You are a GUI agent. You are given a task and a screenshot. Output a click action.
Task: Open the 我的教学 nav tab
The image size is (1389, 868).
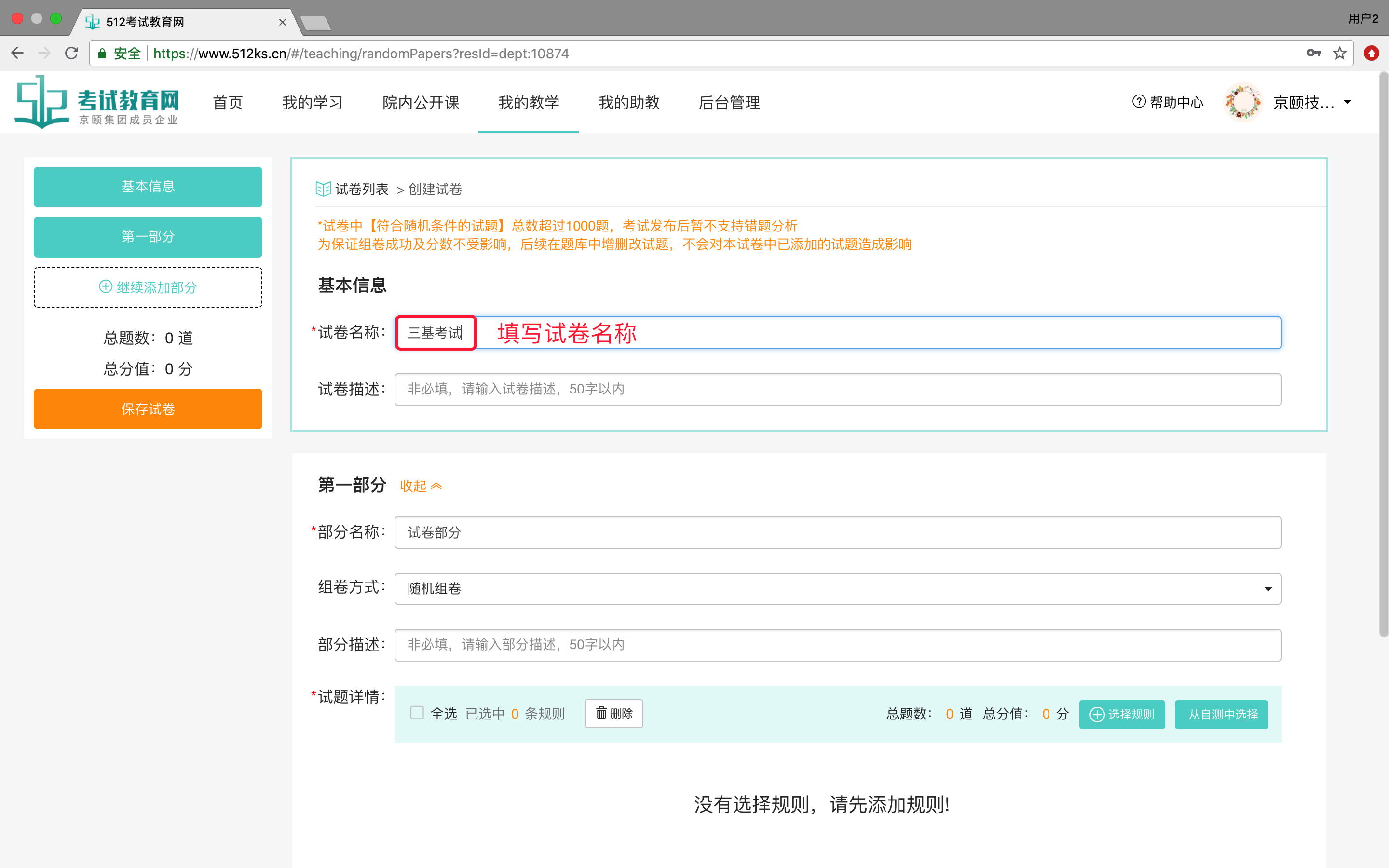528,103
